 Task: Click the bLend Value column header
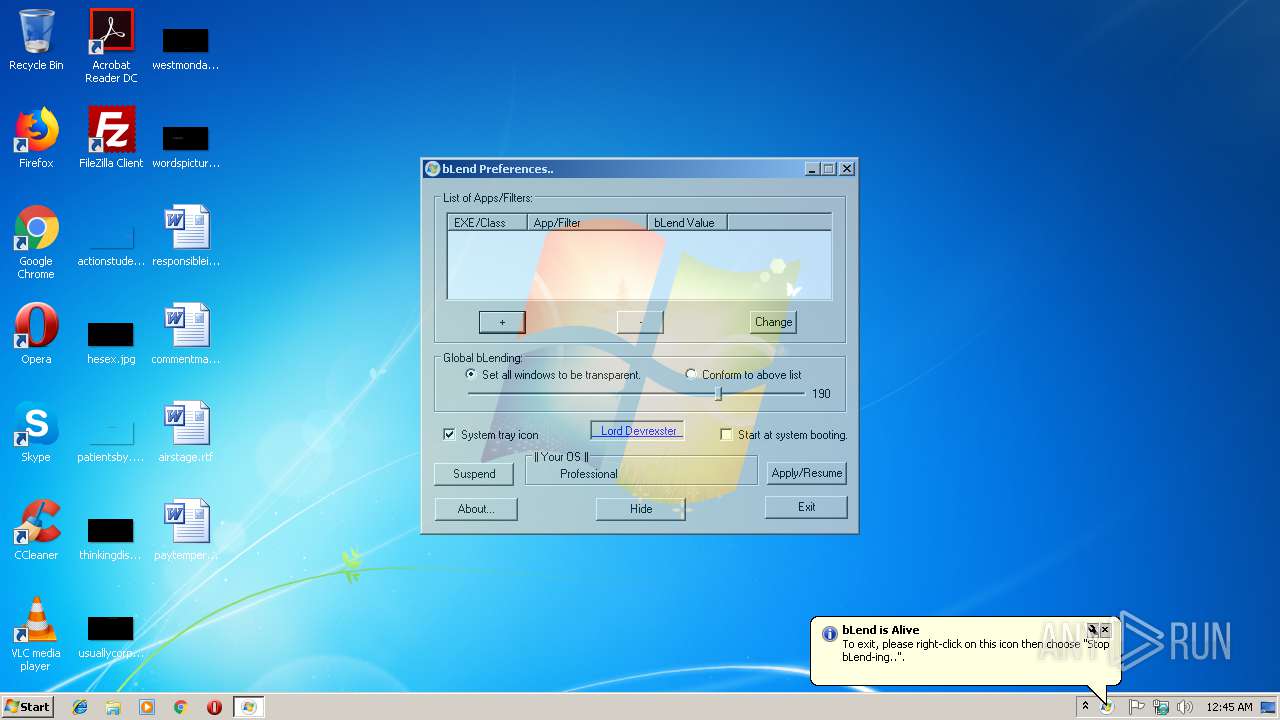point(687,223)
